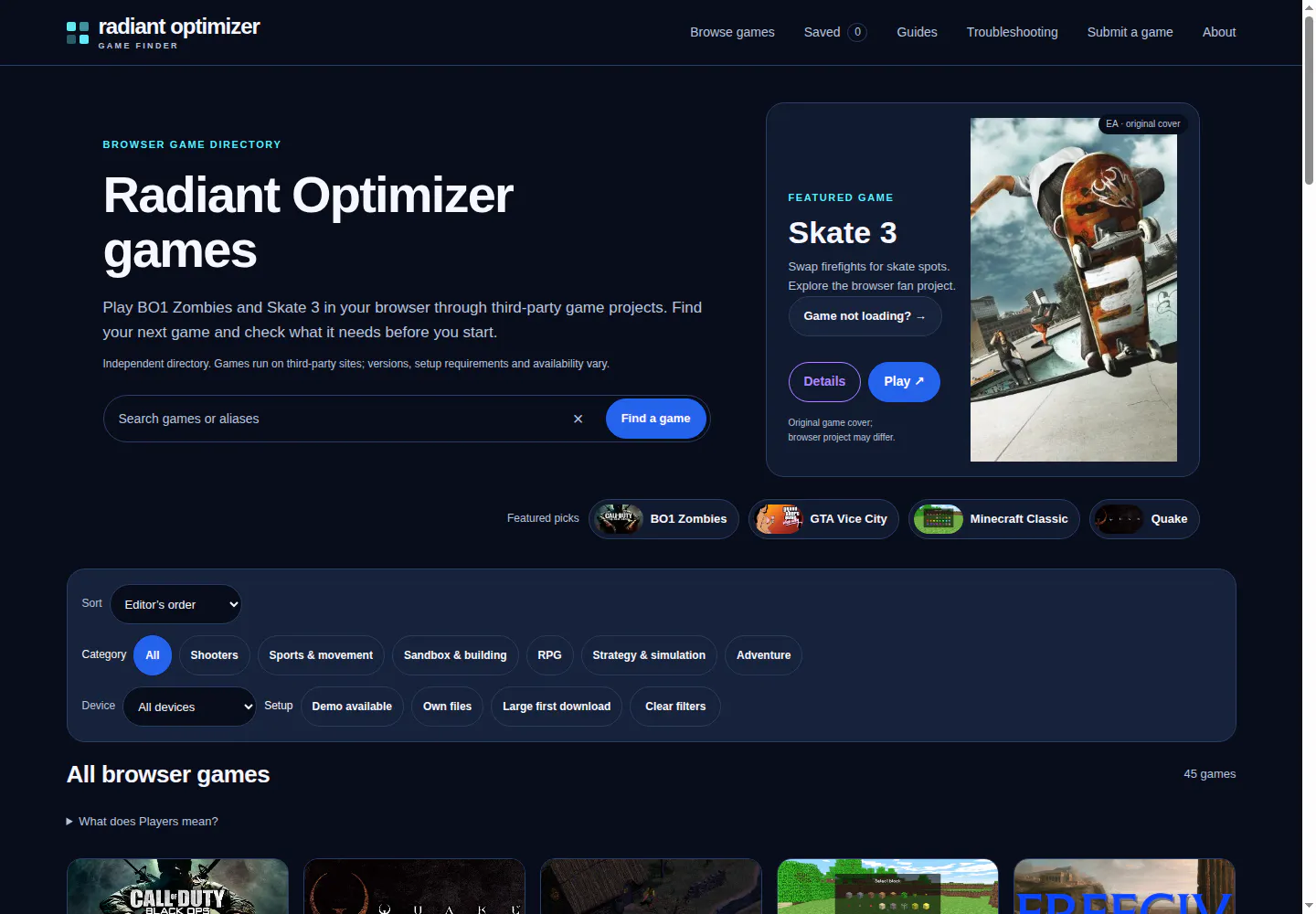
Task: Filter by Shooters category
Action: point(214,655)
